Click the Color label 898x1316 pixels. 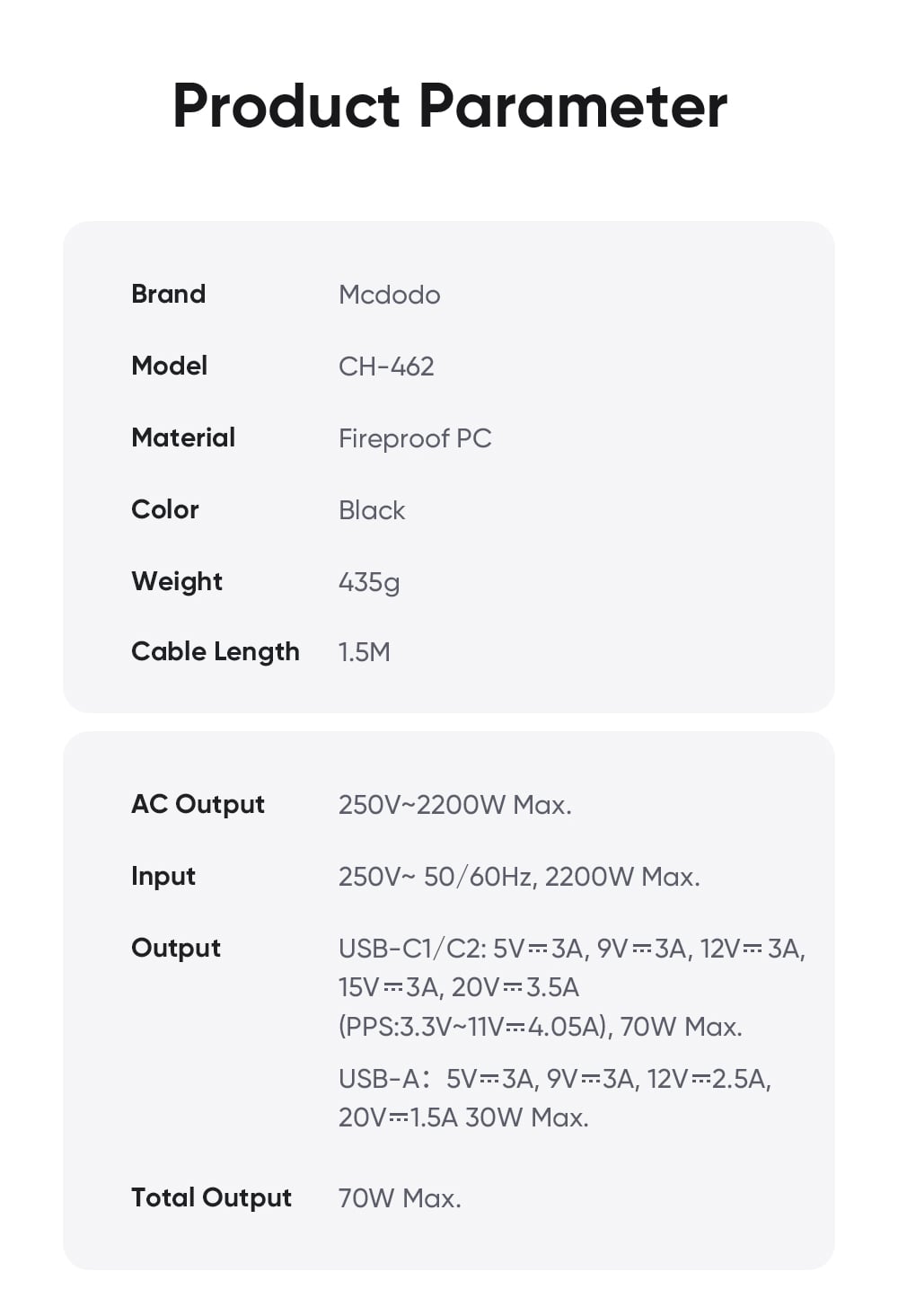pyautogui.click(x=165, y=509)
